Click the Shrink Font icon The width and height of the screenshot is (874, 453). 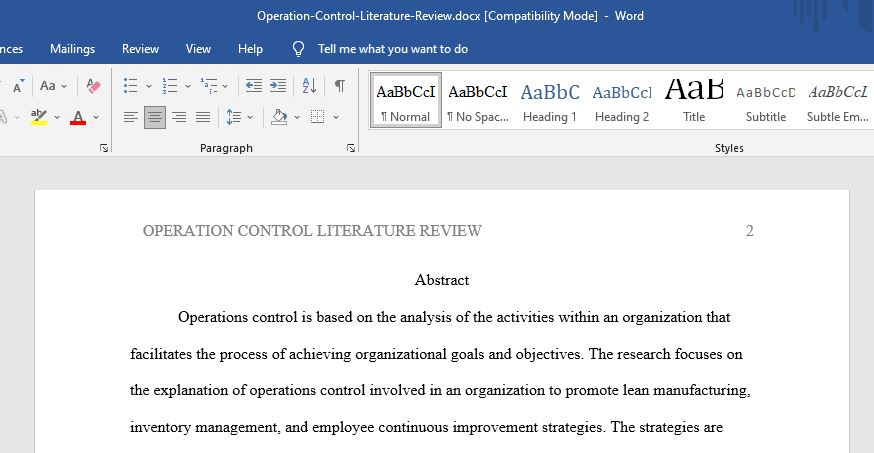point(18,86)
